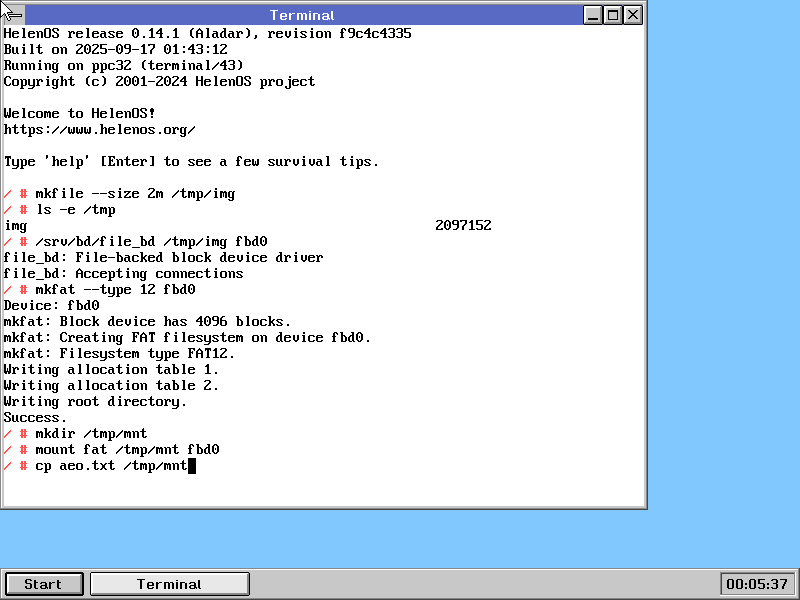This screenshot has width=800, height=600.
Task: Click 'Writing allocation table 1.' line
Action: tap(111, 369)
